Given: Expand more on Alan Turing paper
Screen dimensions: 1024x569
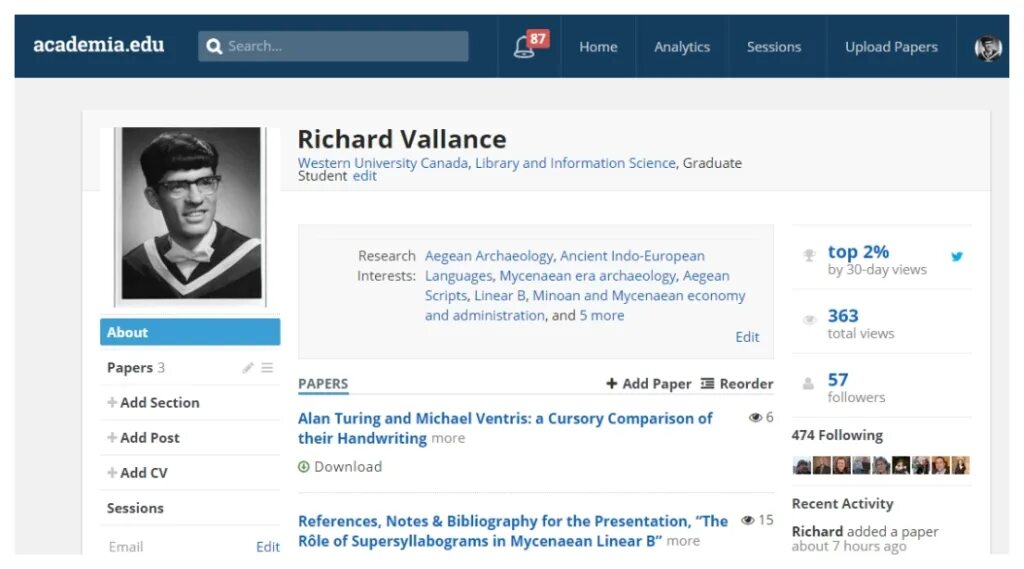Looking at the screenshot, I should (x=448, y=438).
